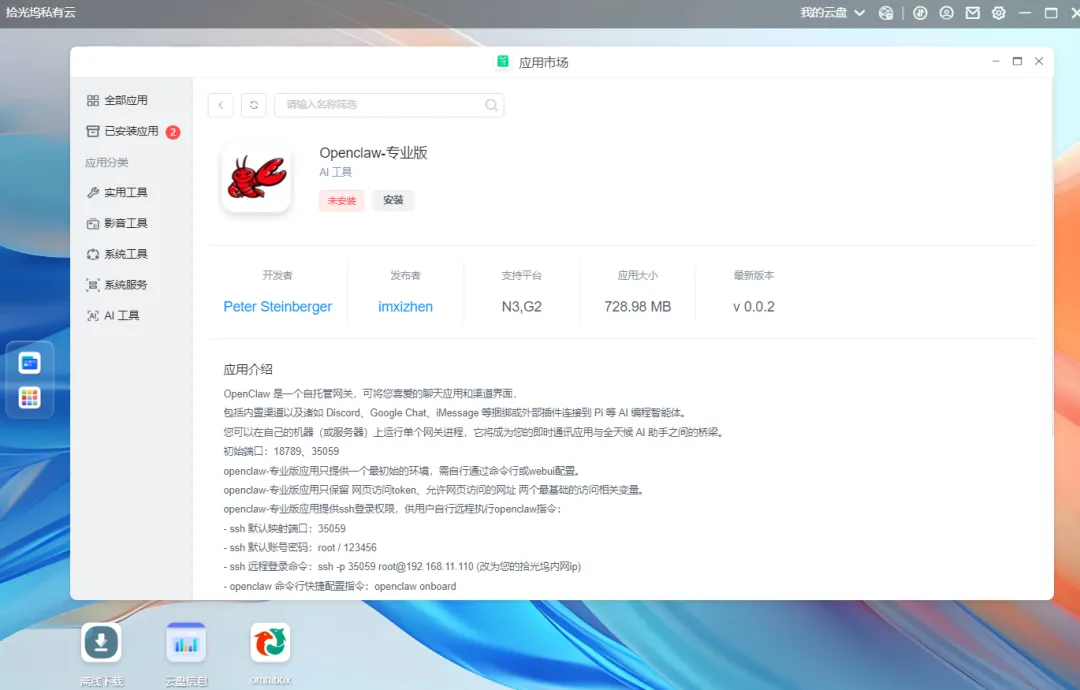Open settings with the gear icon in the top bar
Screen dimensions: 1080x690
(x=999, y=13)
